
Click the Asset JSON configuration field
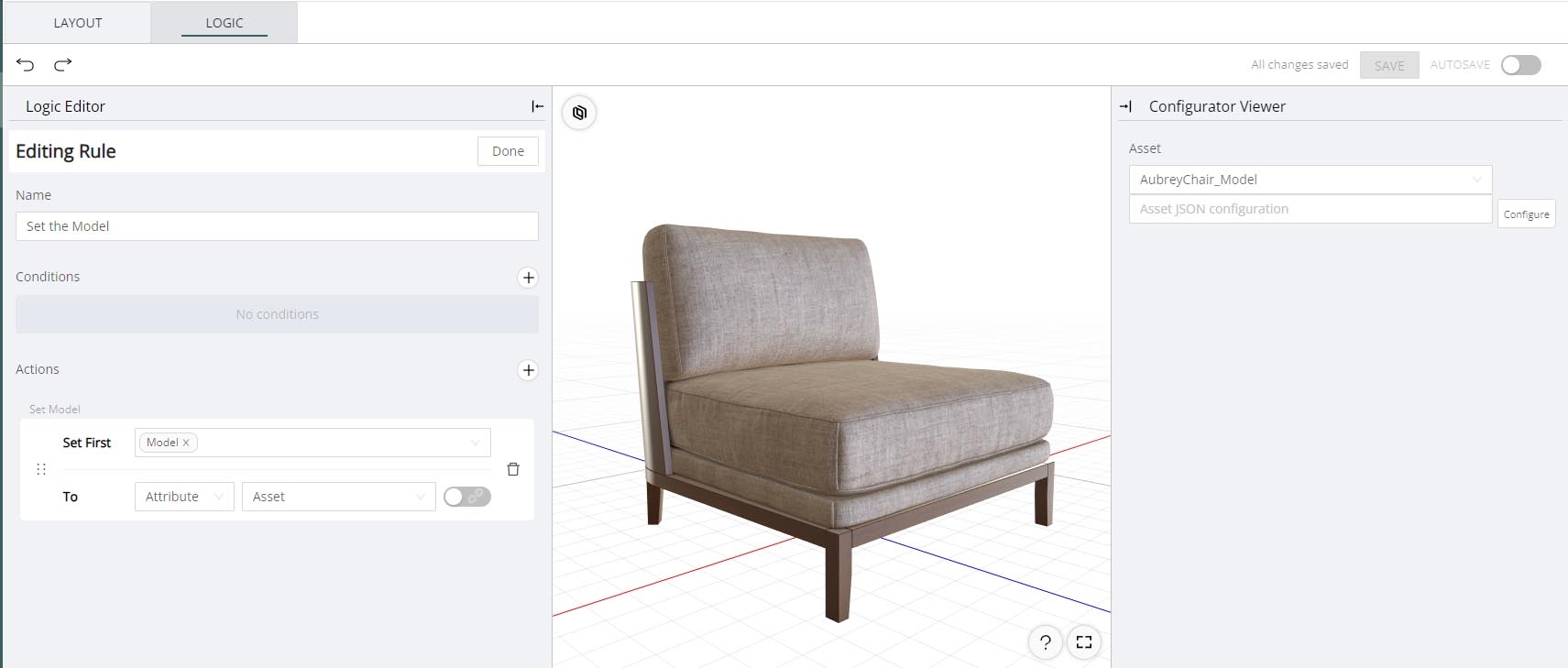(1310, 209)
